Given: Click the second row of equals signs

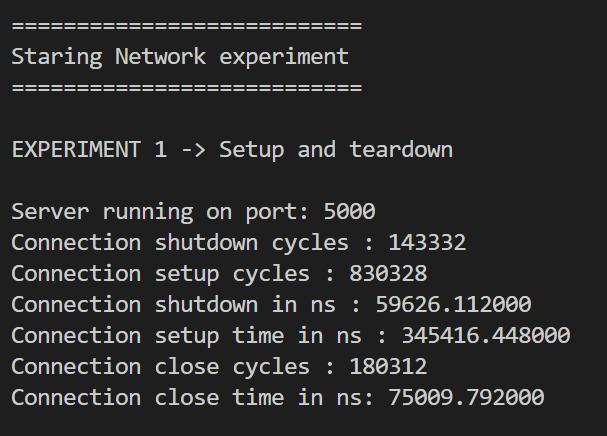Looking at the screenshot, I should tap(187, 88).
